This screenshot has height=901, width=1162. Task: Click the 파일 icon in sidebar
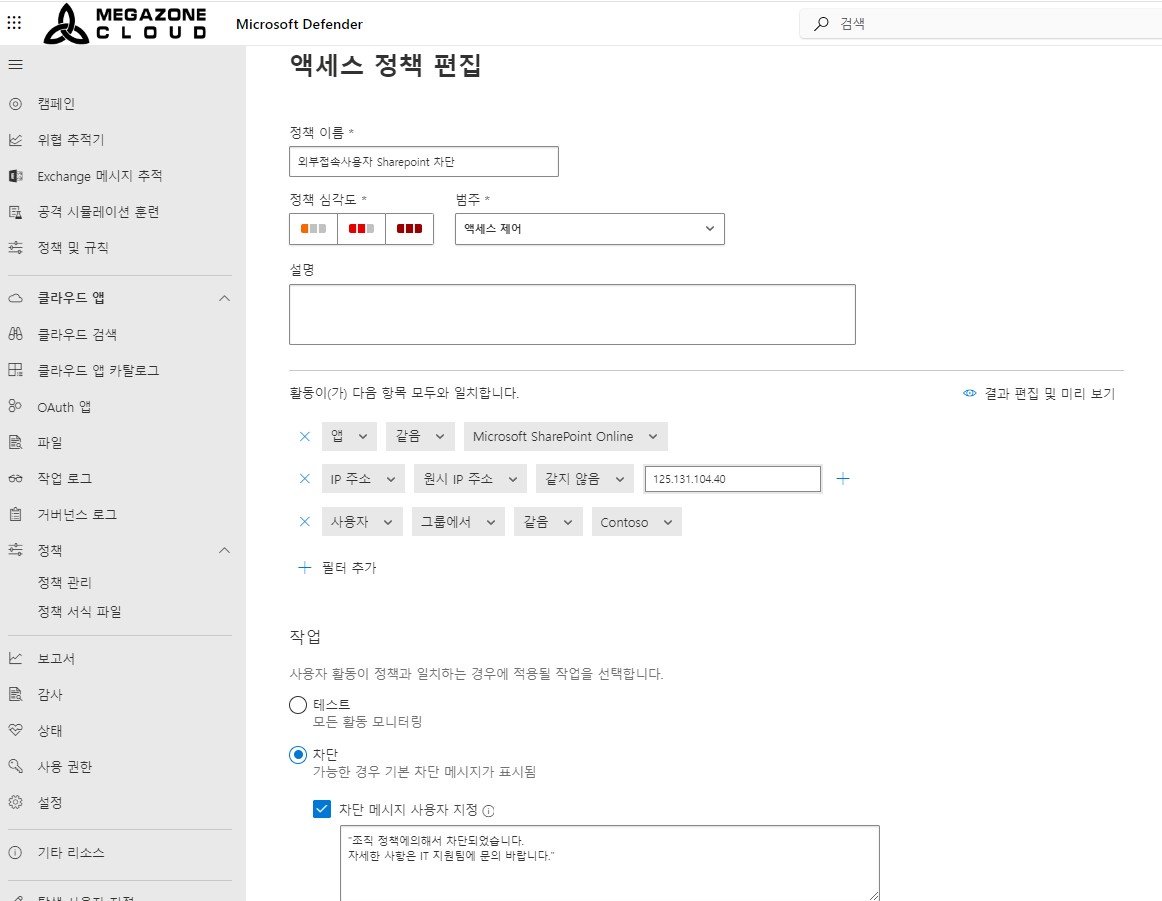[16, 442]
